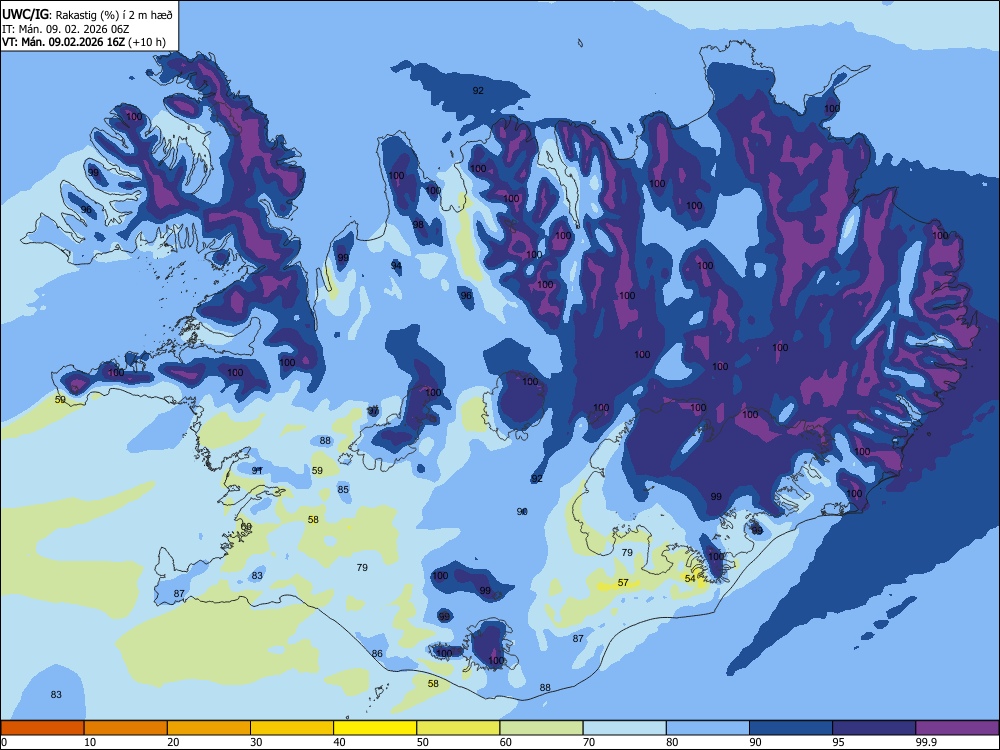Select the '95' legend scale label
The width and height of the screenshot is (1000, 750).
point(838,742)
